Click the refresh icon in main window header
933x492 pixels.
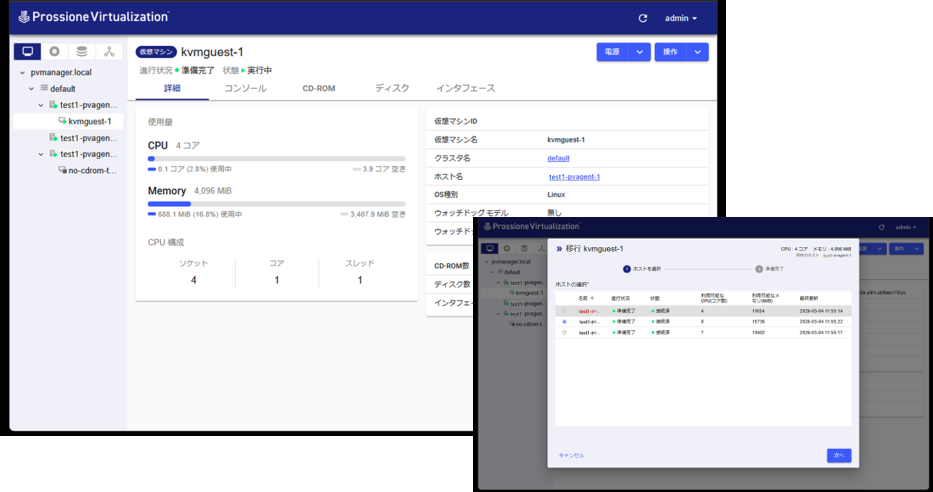(643, 18)
